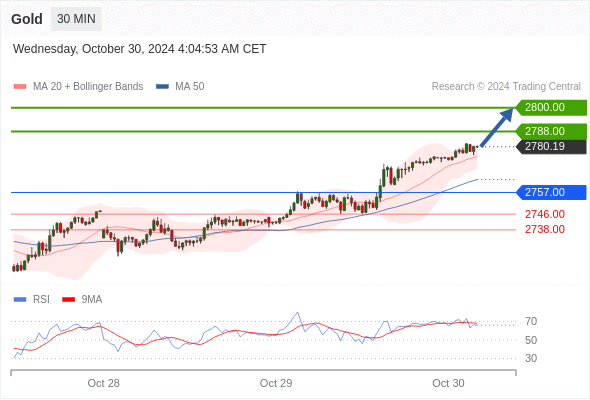The width and height of the screenshot is (590, 400).
Task: Click the blue upward forecast arrow
Action: 497,127
